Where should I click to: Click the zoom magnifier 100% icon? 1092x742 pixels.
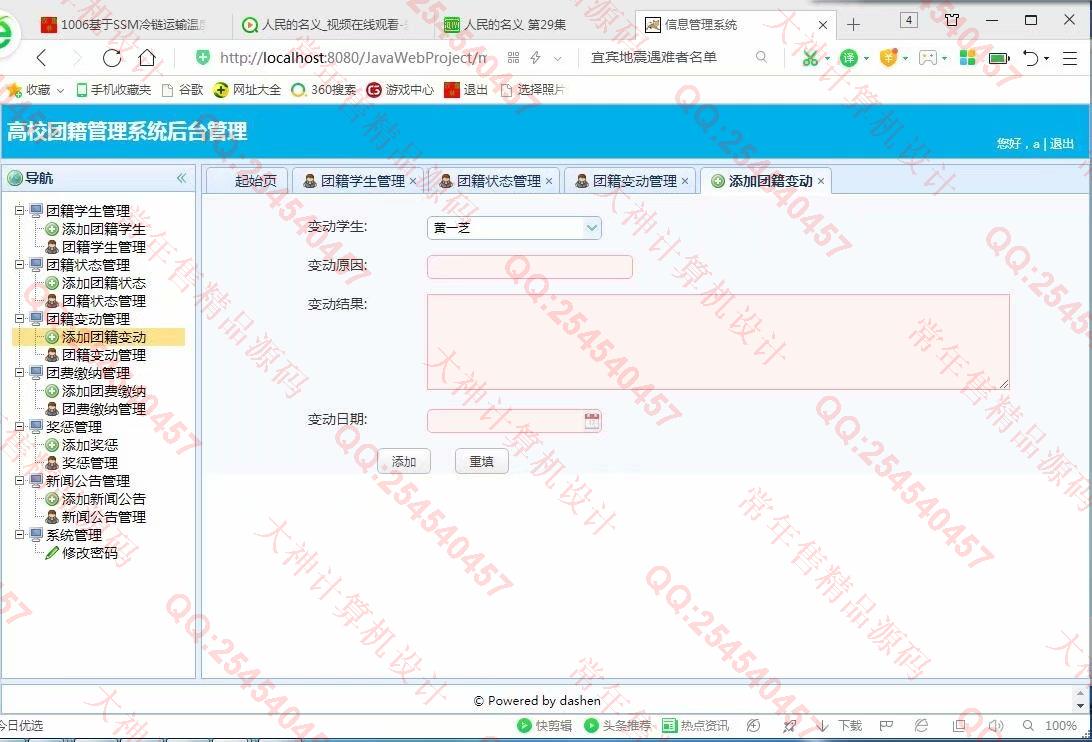(1028, 725)
